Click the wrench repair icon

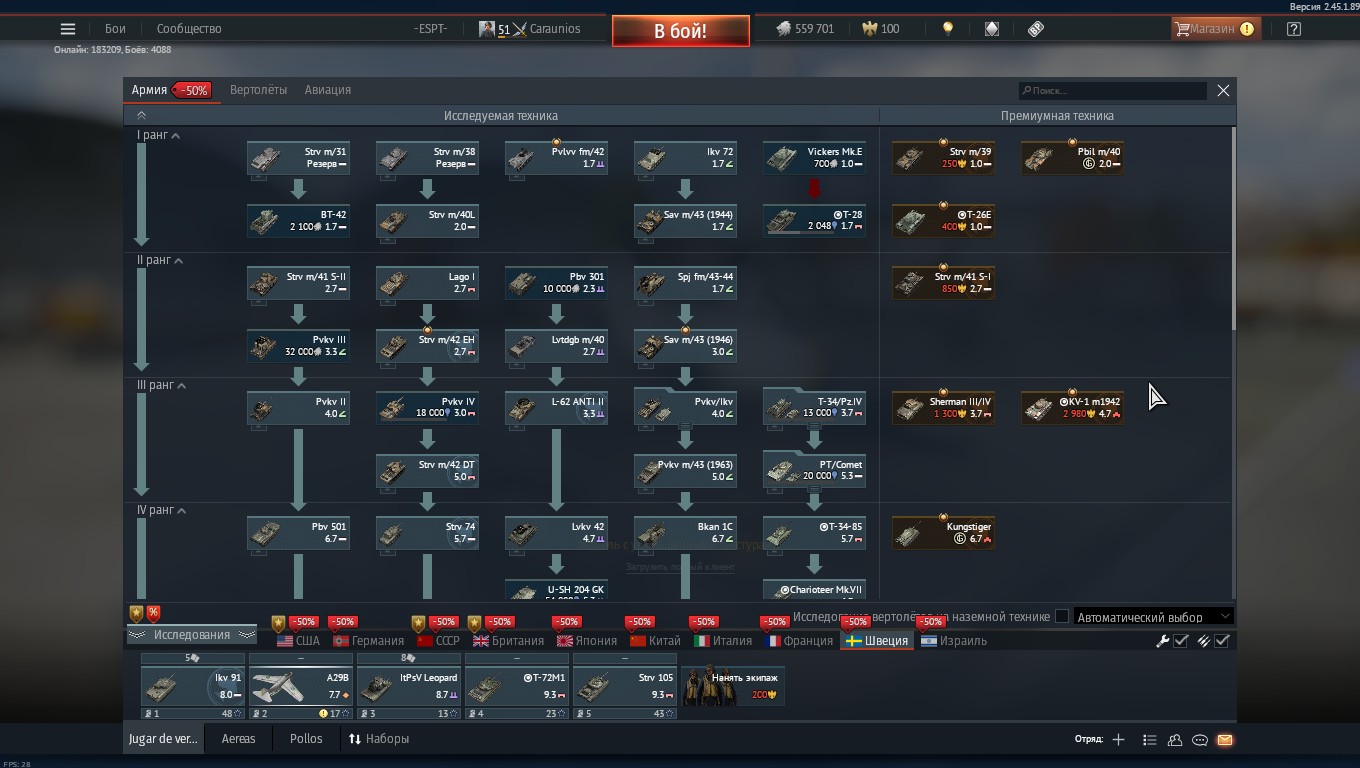(1163, 641)
